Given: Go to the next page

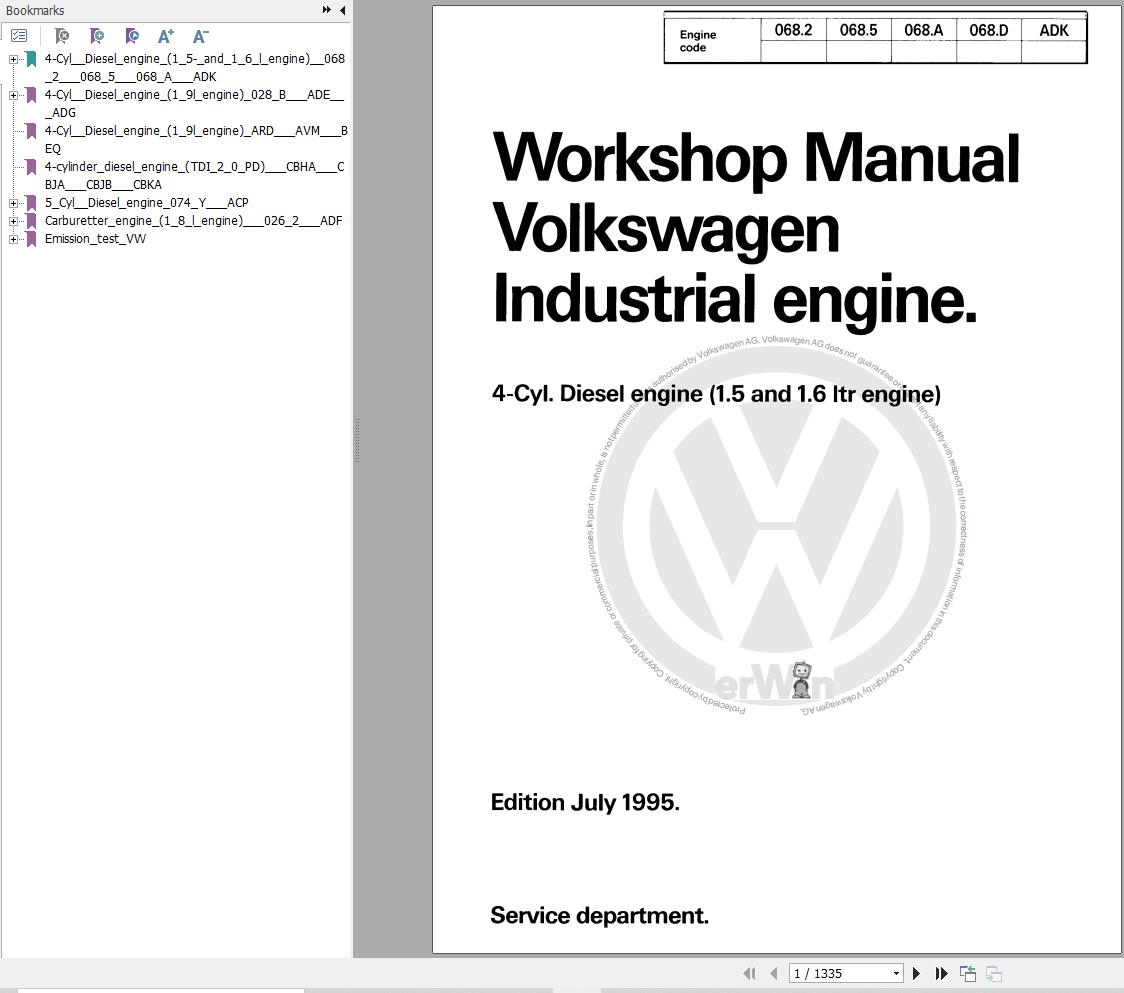Looking at the screenshot, I should coord(916,974).
